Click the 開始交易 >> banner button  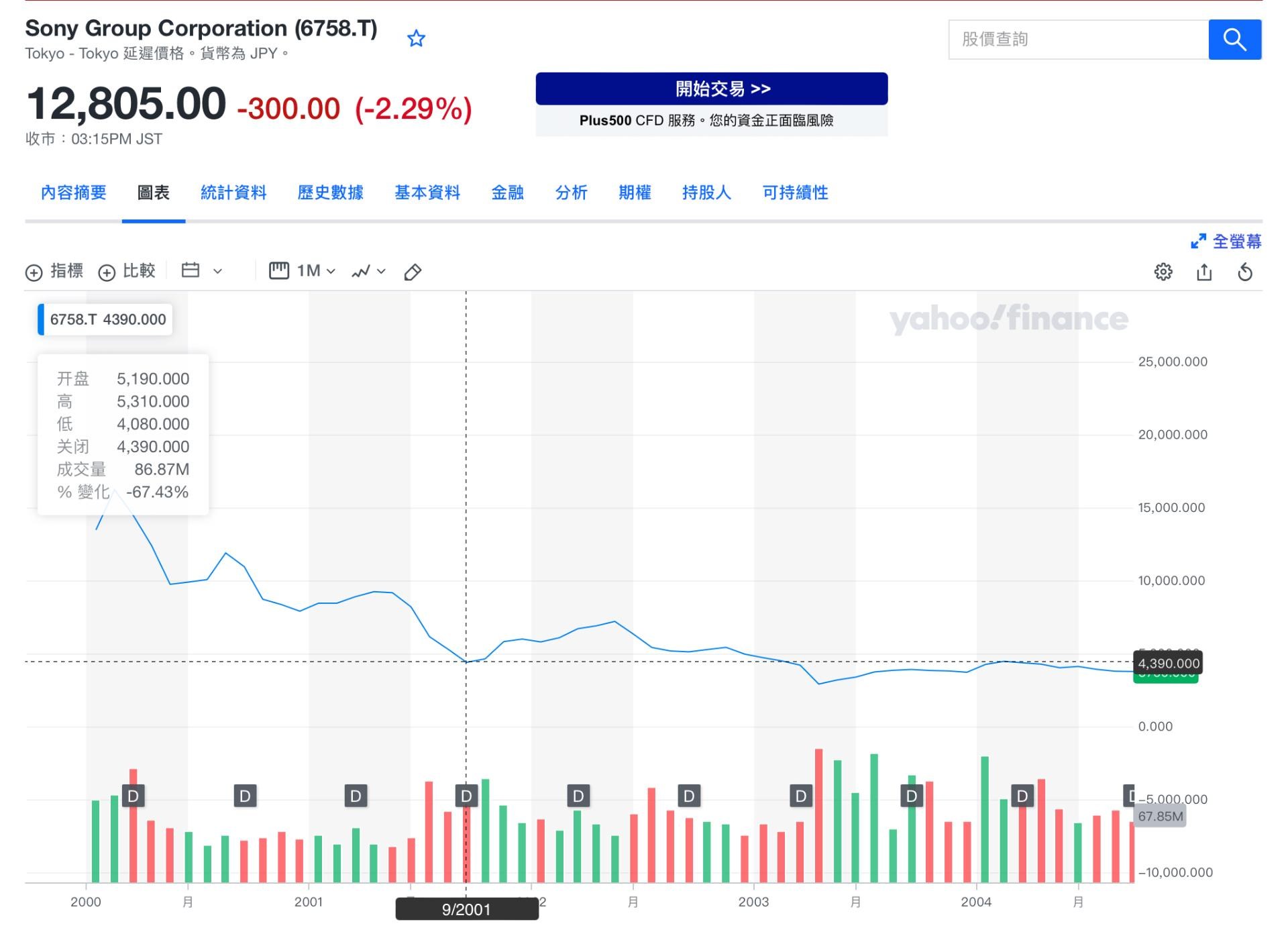(x=711, y=89)
